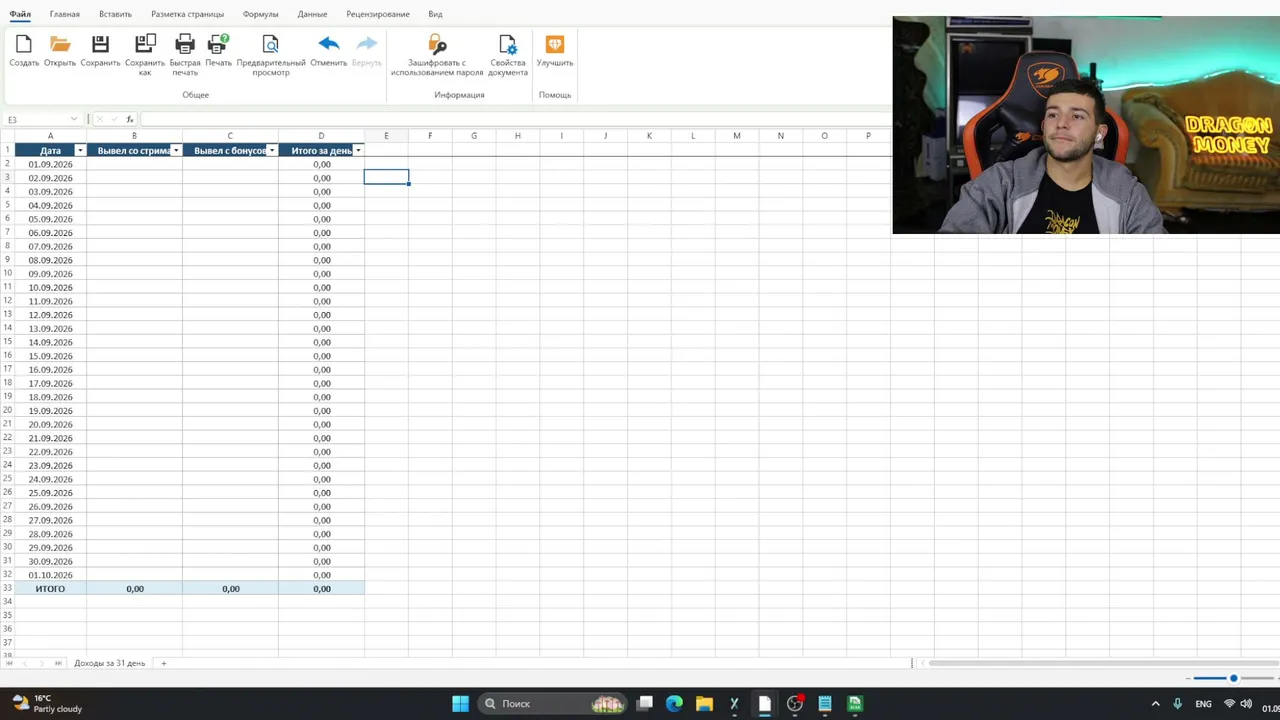Click the Создать new document icon

point(24,45)
